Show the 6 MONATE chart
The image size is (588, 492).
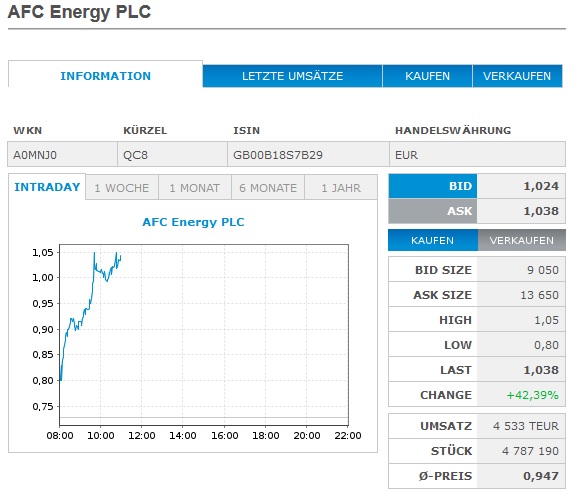click(x=268, y=188)
